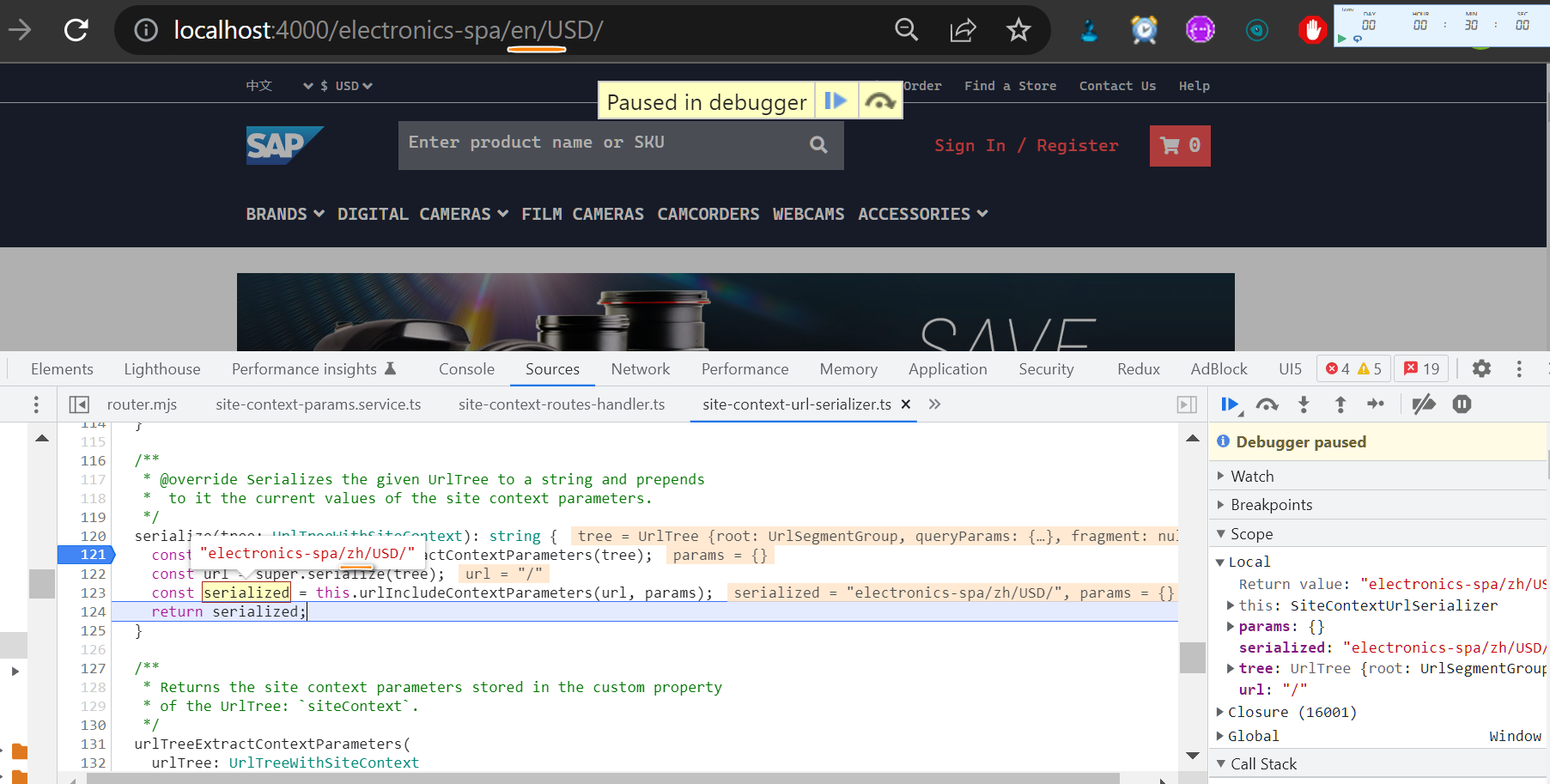Click the SAP logo
This screenshot has width=1550, height=784.
coord(284,145)
